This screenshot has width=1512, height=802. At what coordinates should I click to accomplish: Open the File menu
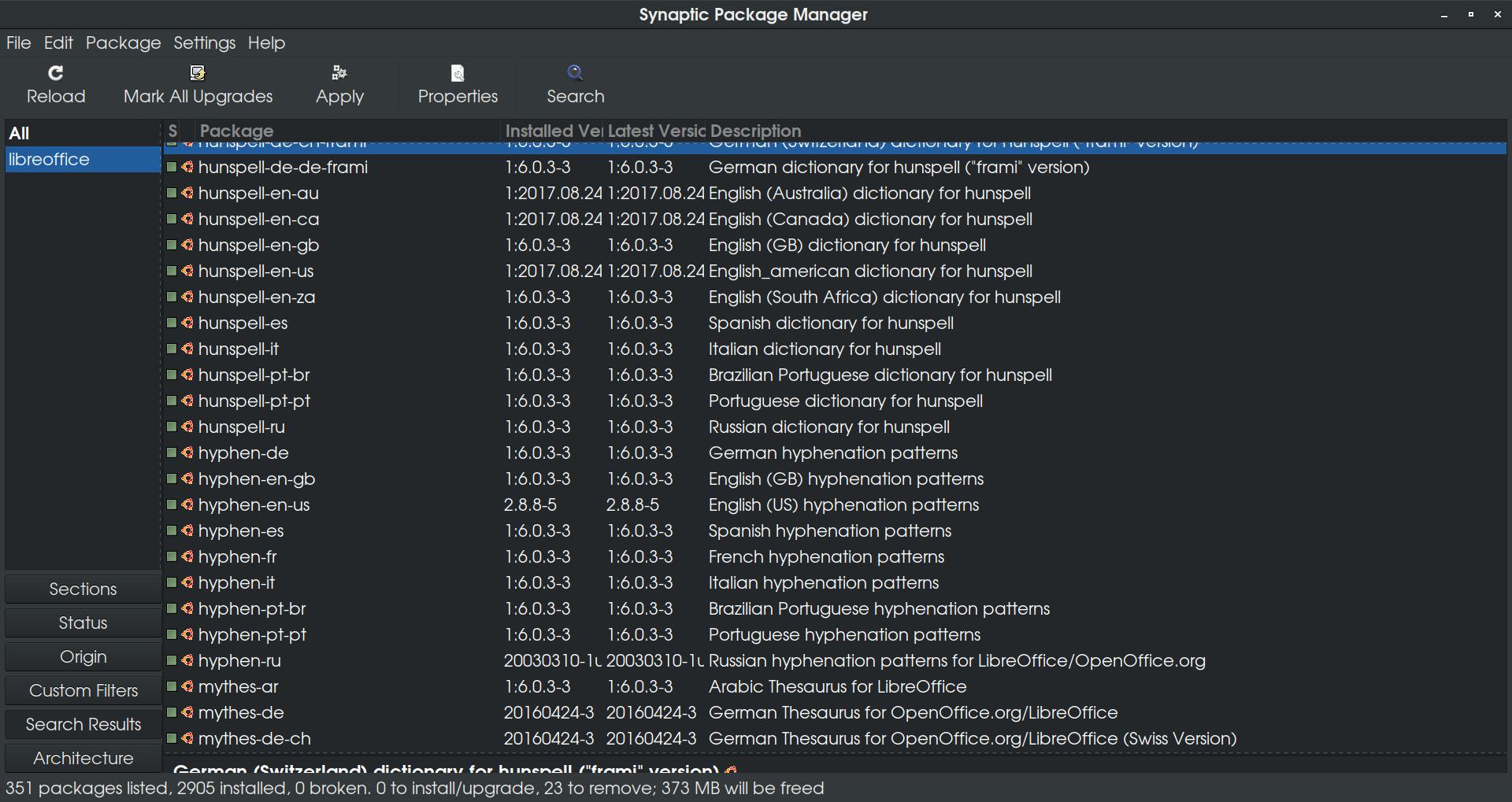pyautogui.click(x=19, y=43)
